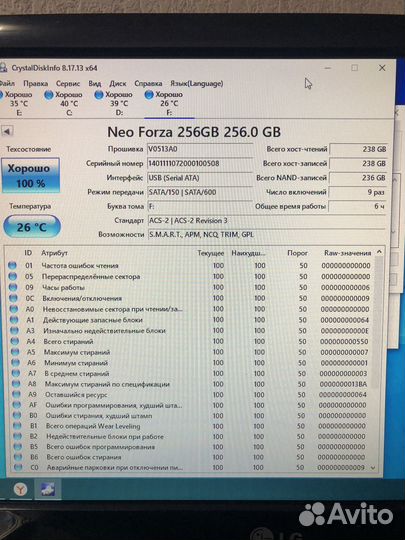This screenshot has width=405, height=540.
Task: Select drive E: at 35 °C
Action: pyautogui.click(x=16, y=103)
